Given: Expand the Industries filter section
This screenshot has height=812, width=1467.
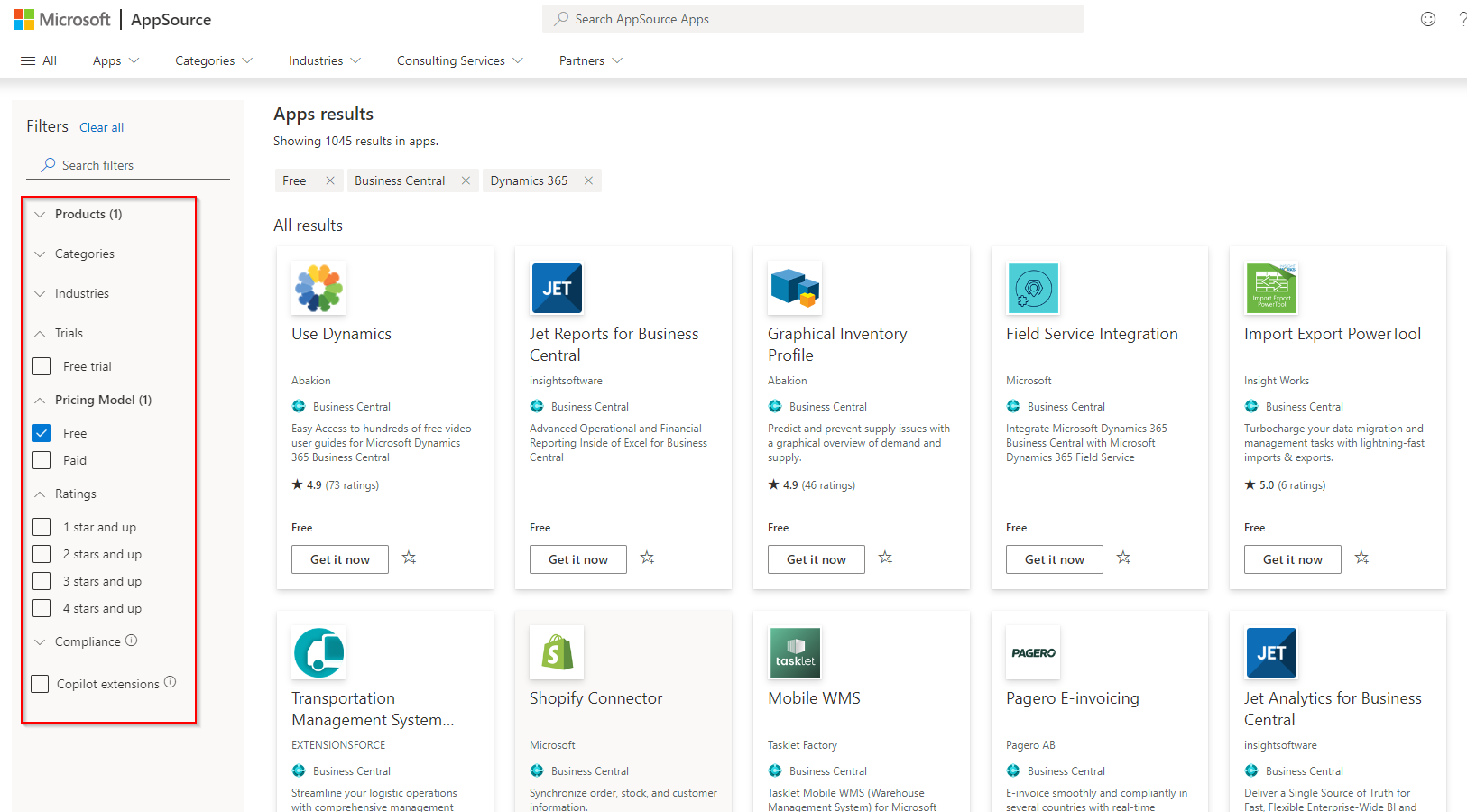Looking at the screenshot, I should (72, 293).
